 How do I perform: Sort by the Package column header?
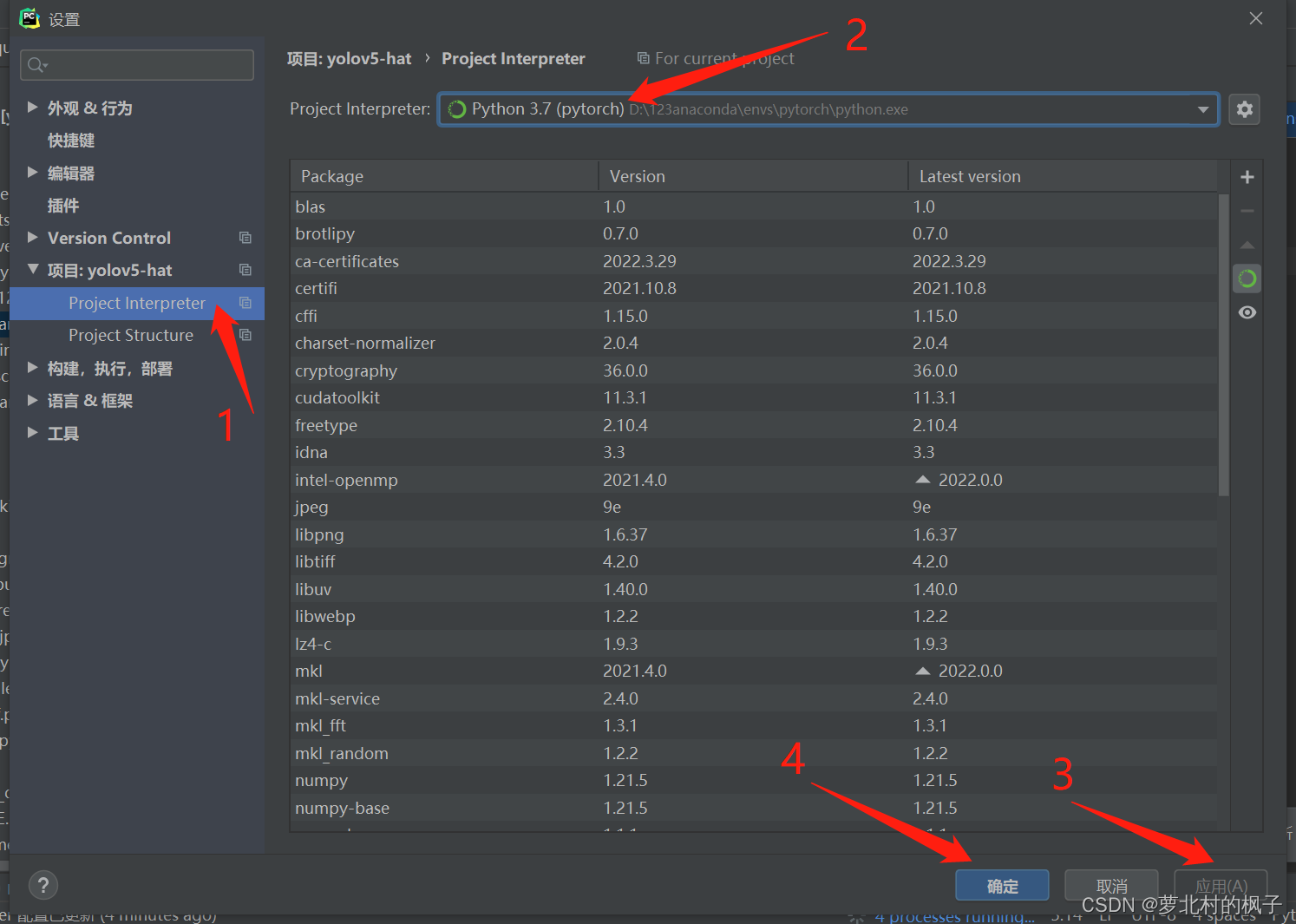444,176
